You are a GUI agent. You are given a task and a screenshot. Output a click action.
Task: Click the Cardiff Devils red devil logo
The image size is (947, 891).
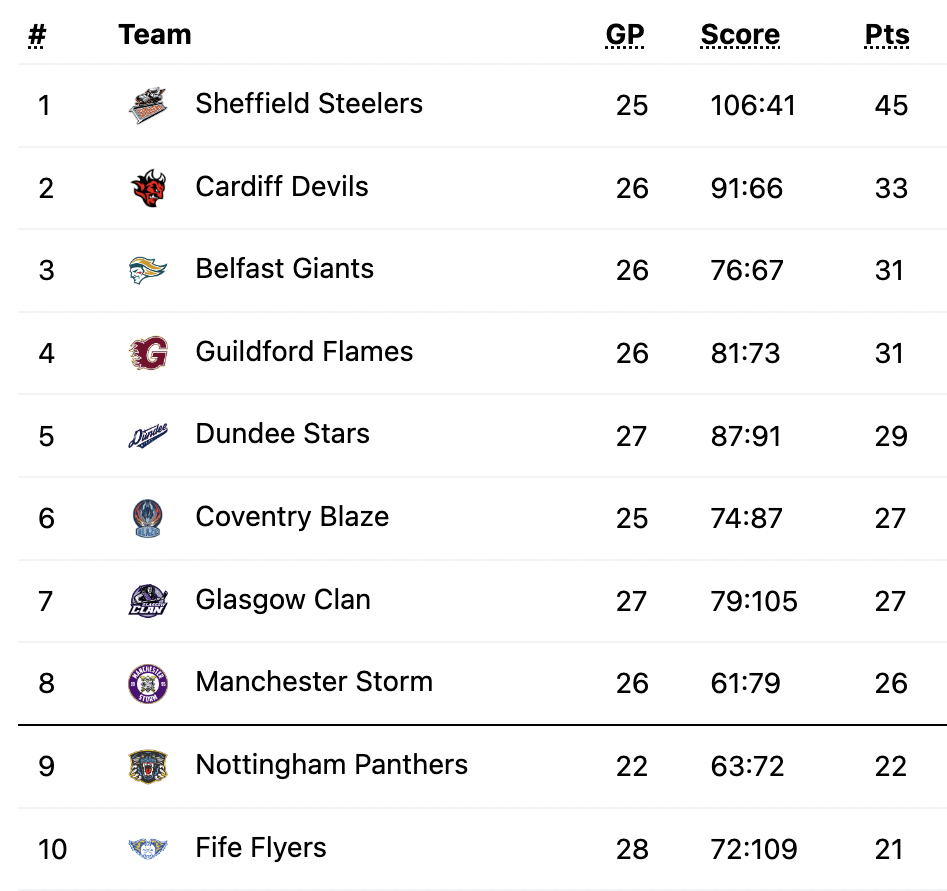point(148,188)
